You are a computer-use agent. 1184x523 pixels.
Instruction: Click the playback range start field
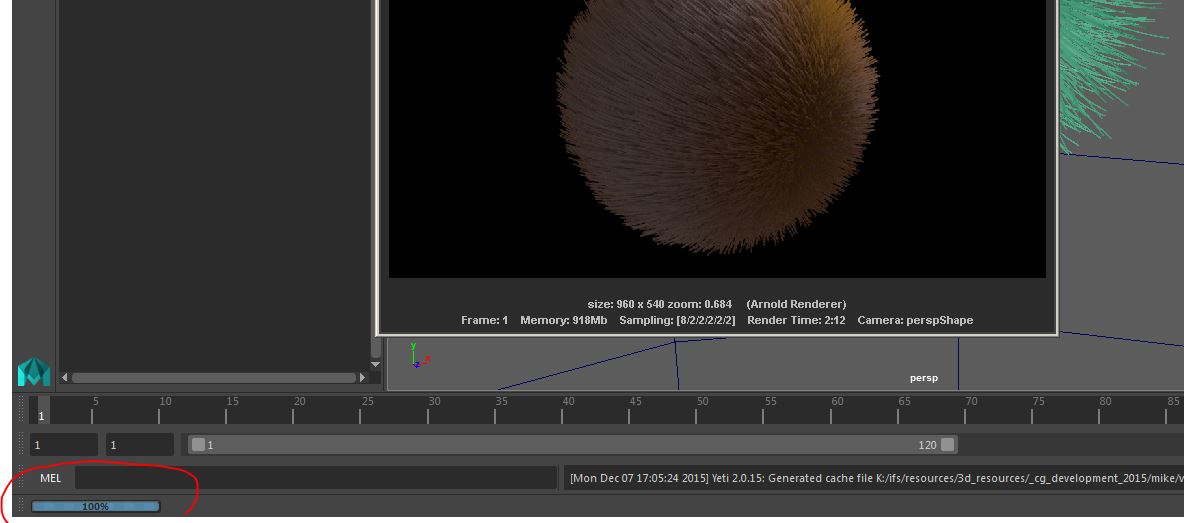point(140,445)
